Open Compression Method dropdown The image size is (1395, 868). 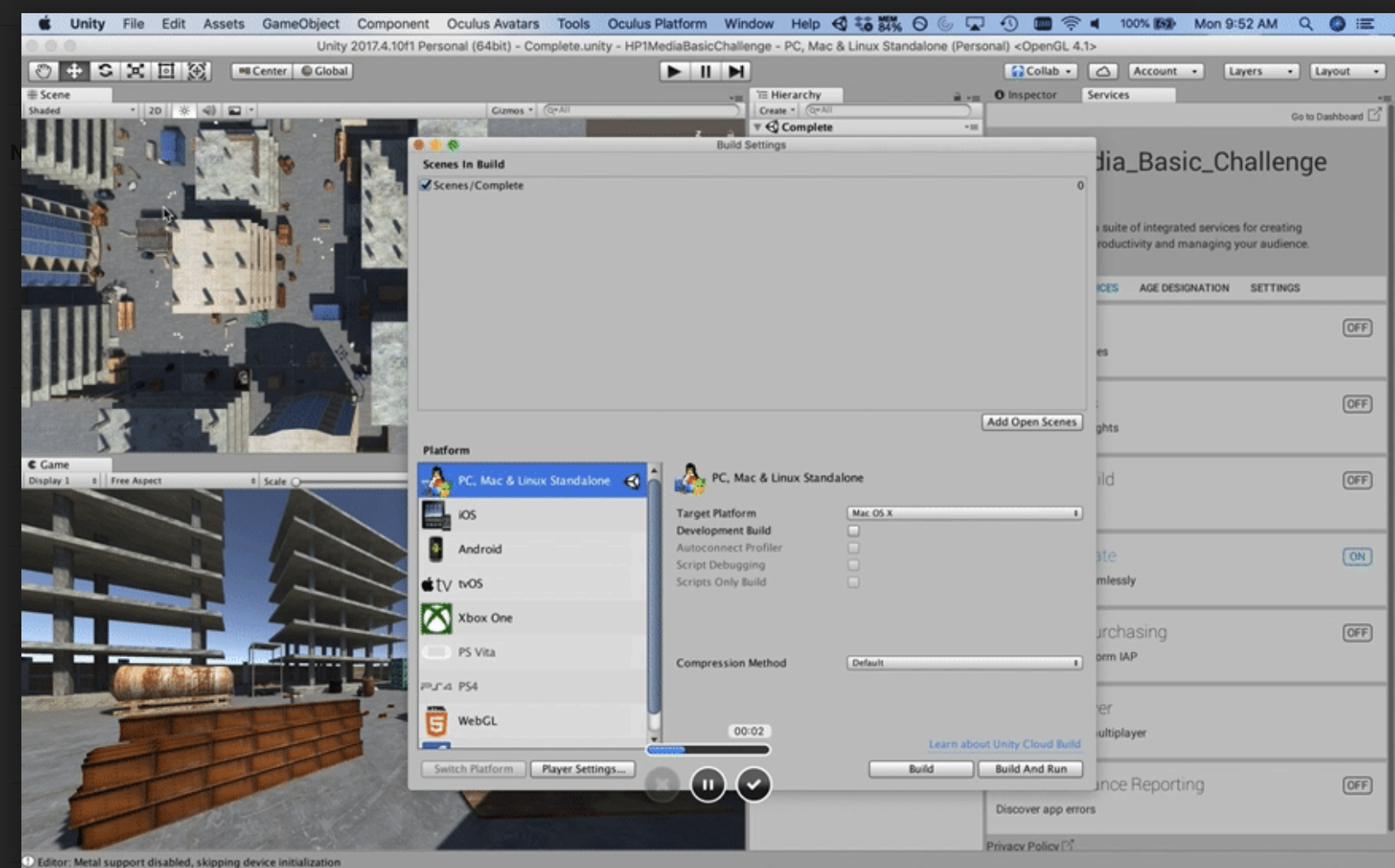(x=964, y=663)
